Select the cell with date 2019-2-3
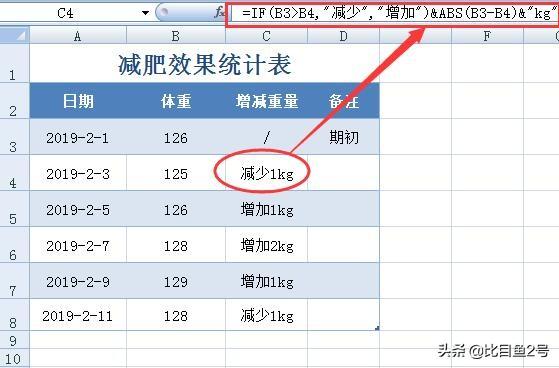The image size is (559, 368). tap(78, 173)
